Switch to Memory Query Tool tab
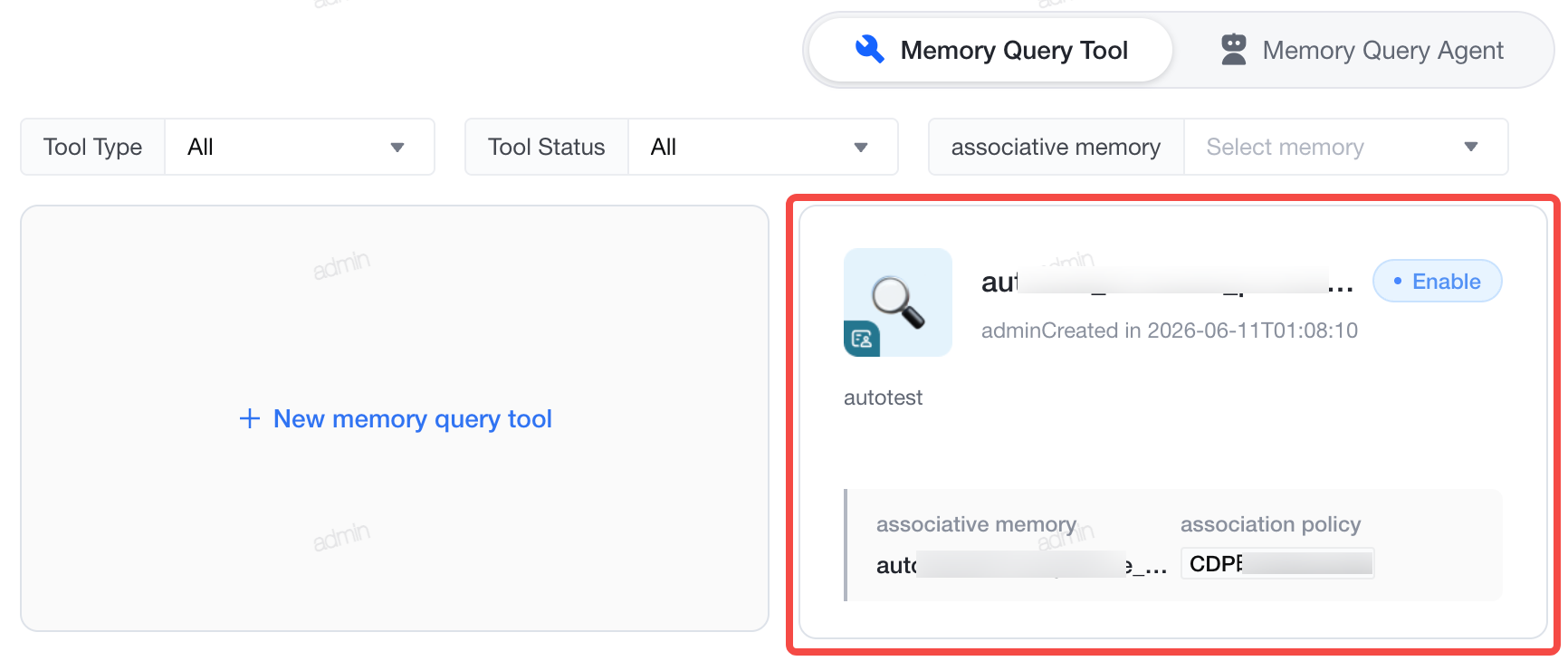1568x661 pixels. (990, 50)
